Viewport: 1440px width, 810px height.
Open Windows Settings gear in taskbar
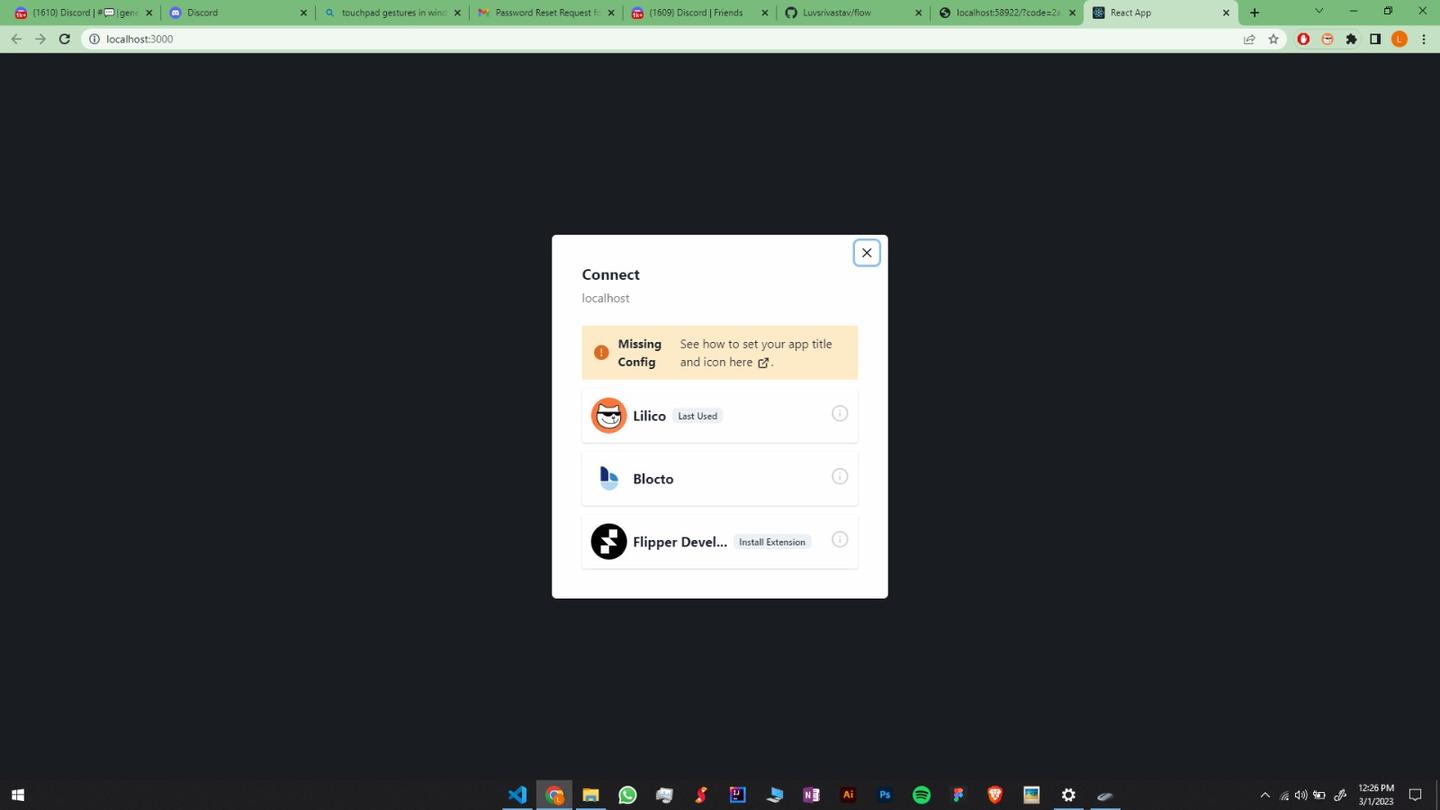(x=1068, y=795)
